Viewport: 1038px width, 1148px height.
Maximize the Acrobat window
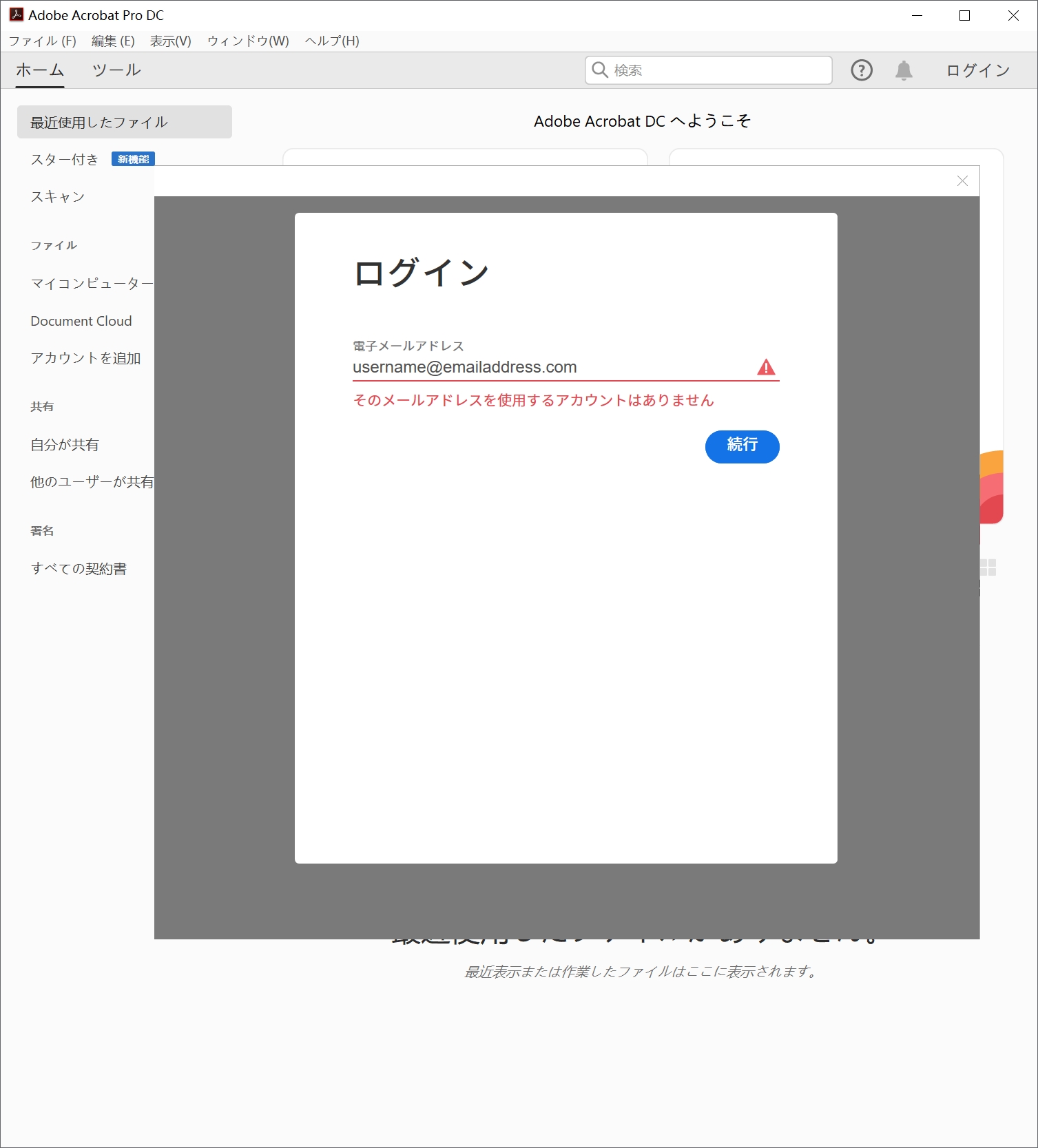point(964,15)
